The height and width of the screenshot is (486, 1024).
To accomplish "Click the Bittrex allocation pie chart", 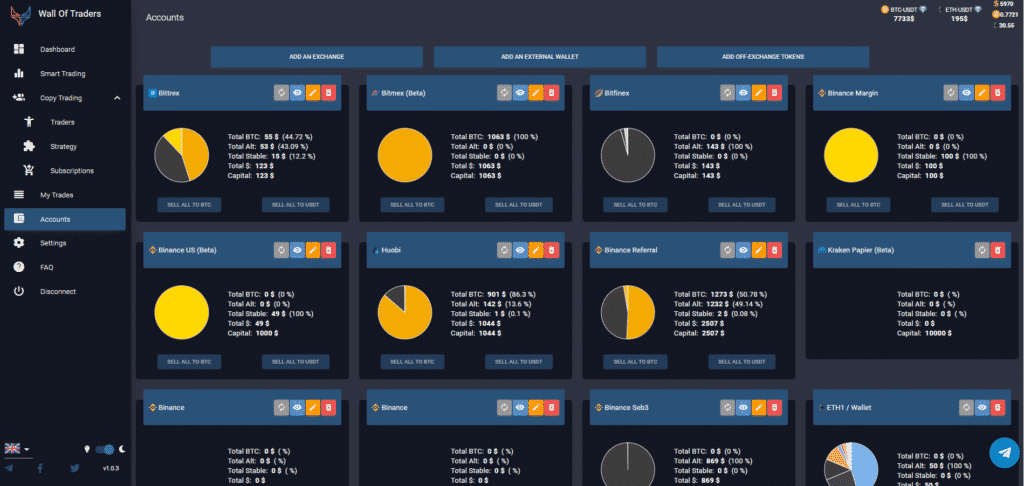I will [x=182, y=155].
